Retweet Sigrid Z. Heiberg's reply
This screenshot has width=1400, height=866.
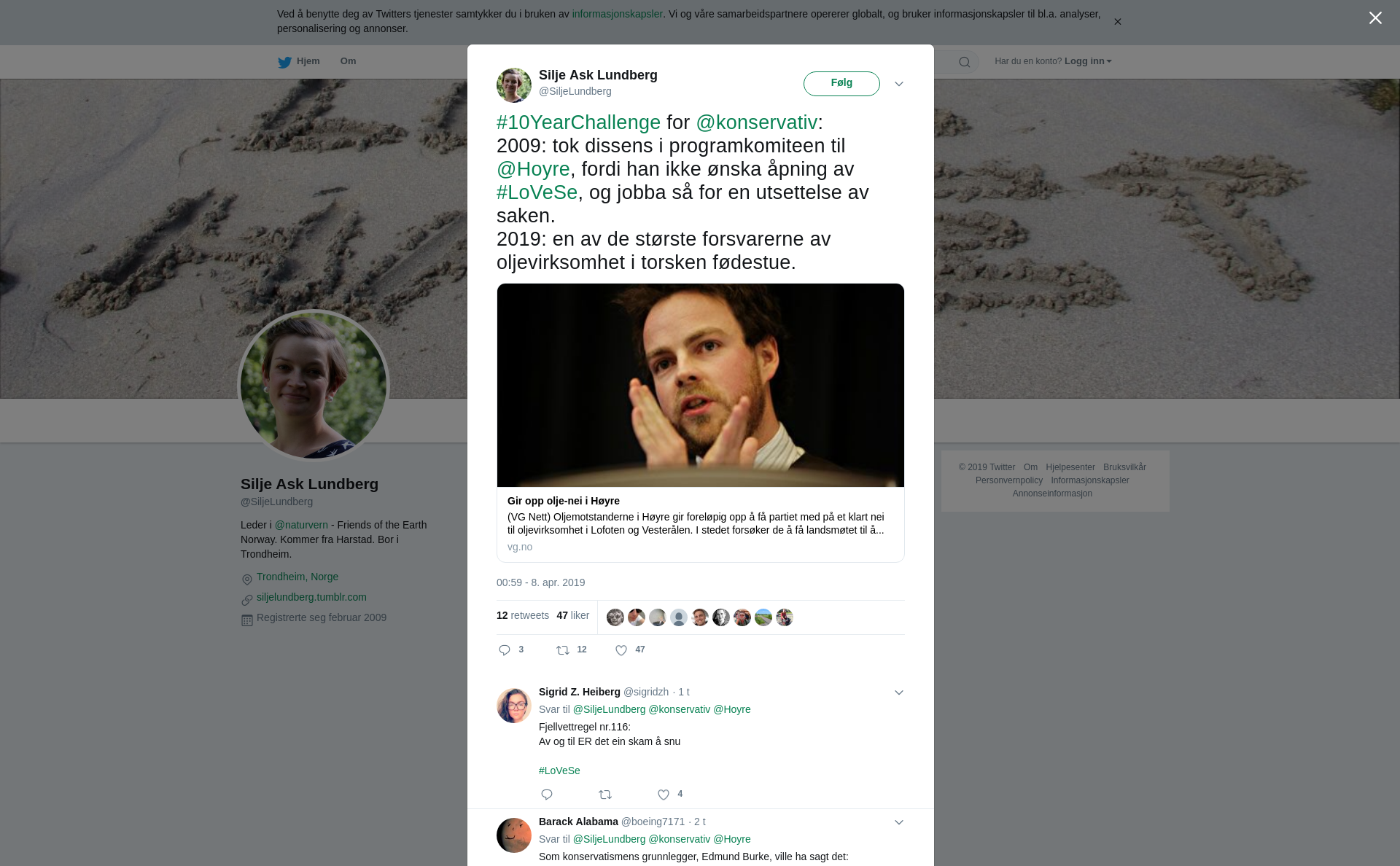click(605, 795)
